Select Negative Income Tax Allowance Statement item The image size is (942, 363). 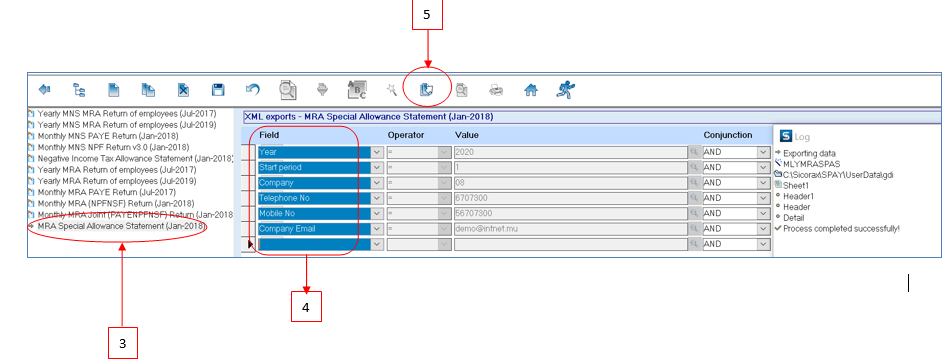click(x=135, y=159)
